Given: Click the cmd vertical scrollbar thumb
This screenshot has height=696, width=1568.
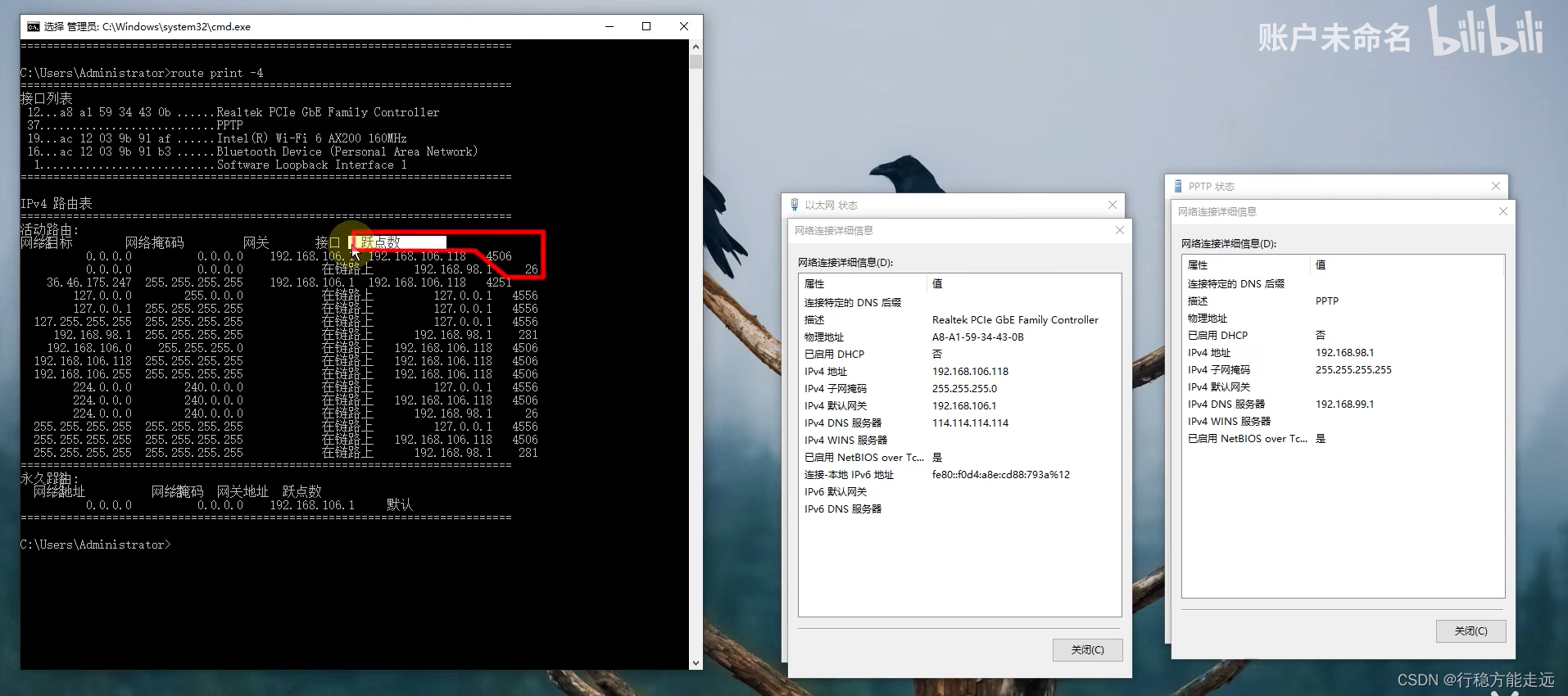Looking at the screenshot, I should tap(696, 61).
